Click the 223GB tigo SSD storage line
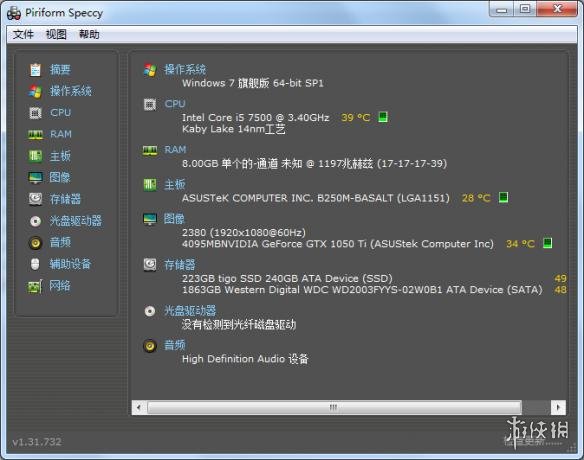Screen dimensions: 584x460 pyautogui.click(x=287, y=279)
